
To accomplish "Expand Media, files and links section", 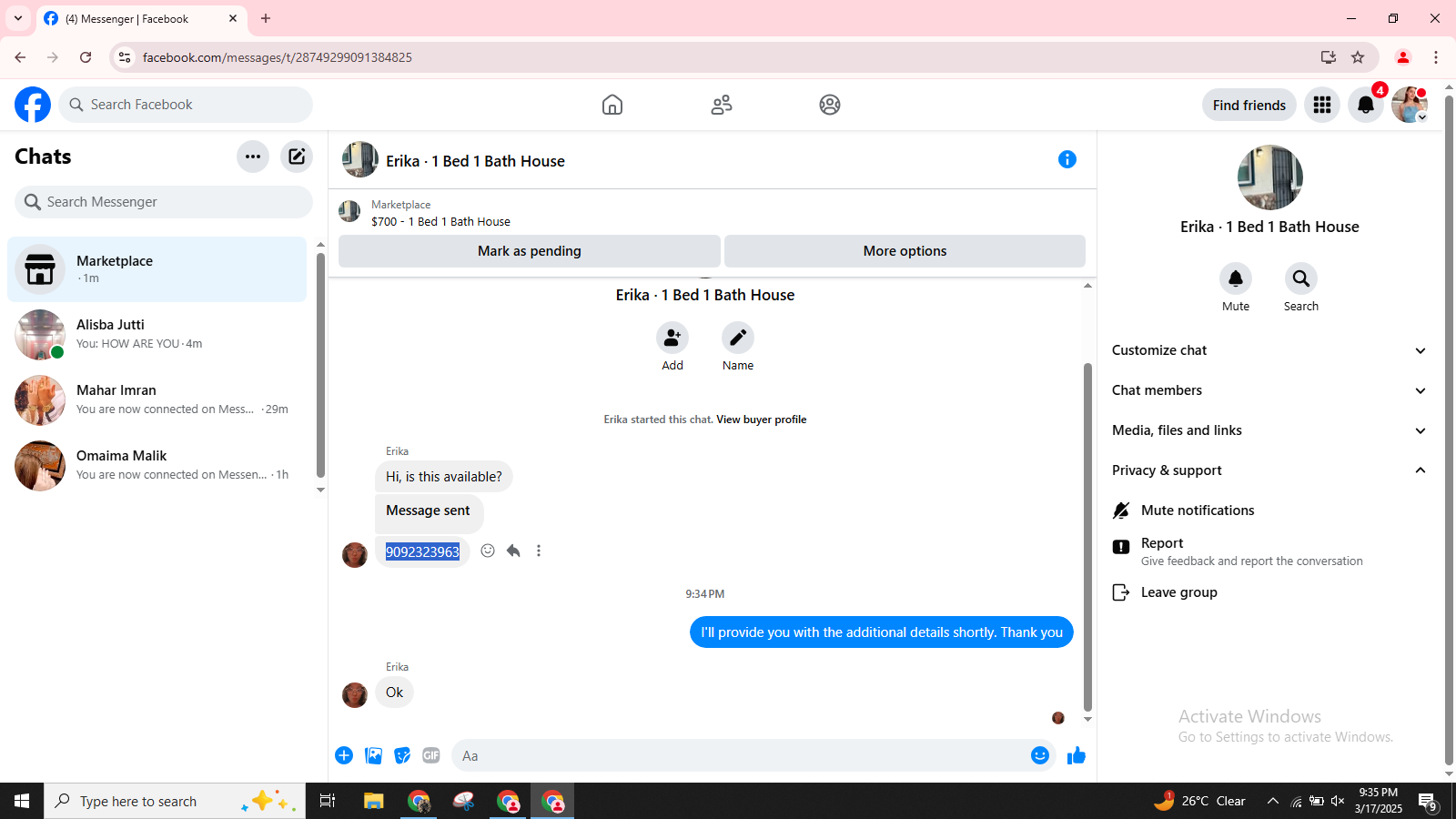I will click(1269, 430).
